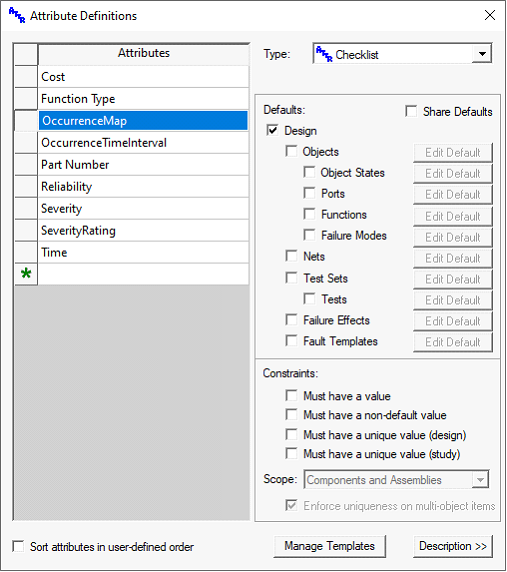
Task: Click the row header beside Cost
Action: [x=26, y=77]
